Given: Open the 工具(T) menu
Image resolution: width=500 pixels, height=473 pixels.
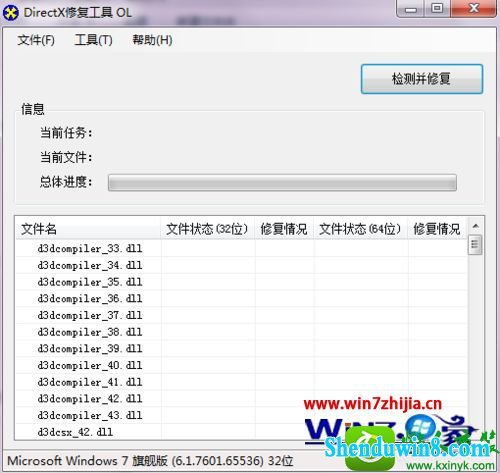Looking at the screenshot, I should (93, 40).
